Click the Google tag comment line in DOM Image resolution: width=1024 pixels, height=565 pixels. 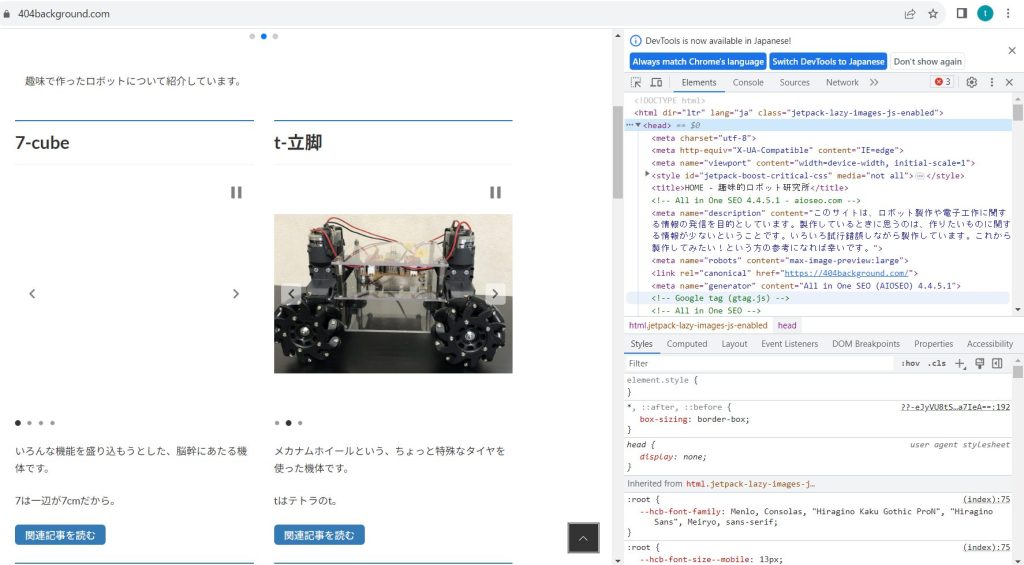coord(818,298)
